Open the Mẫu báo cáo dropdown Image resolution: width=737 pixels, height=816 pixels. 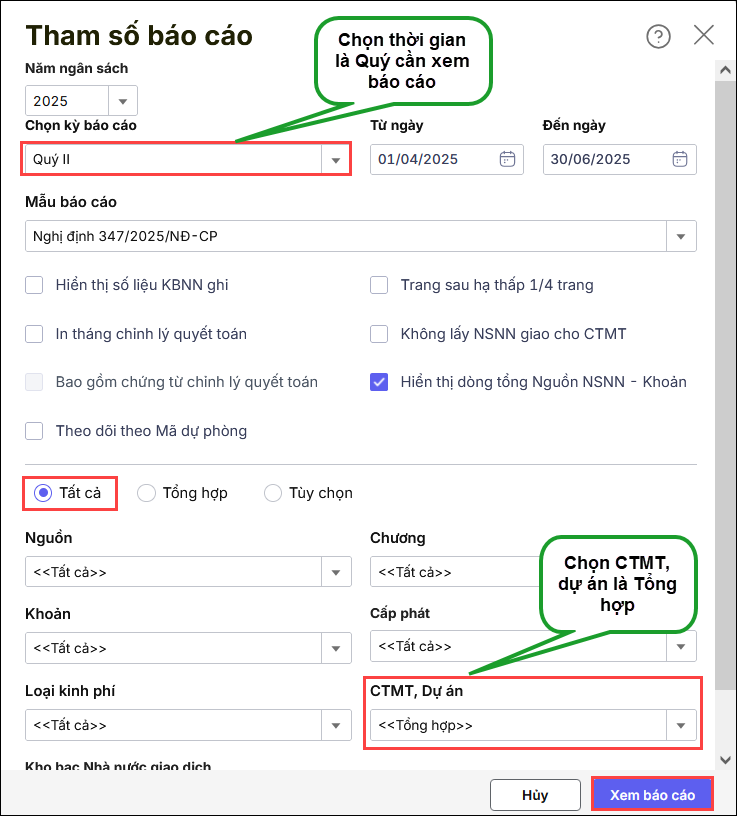pyautogui.click(x=681, y=237)
